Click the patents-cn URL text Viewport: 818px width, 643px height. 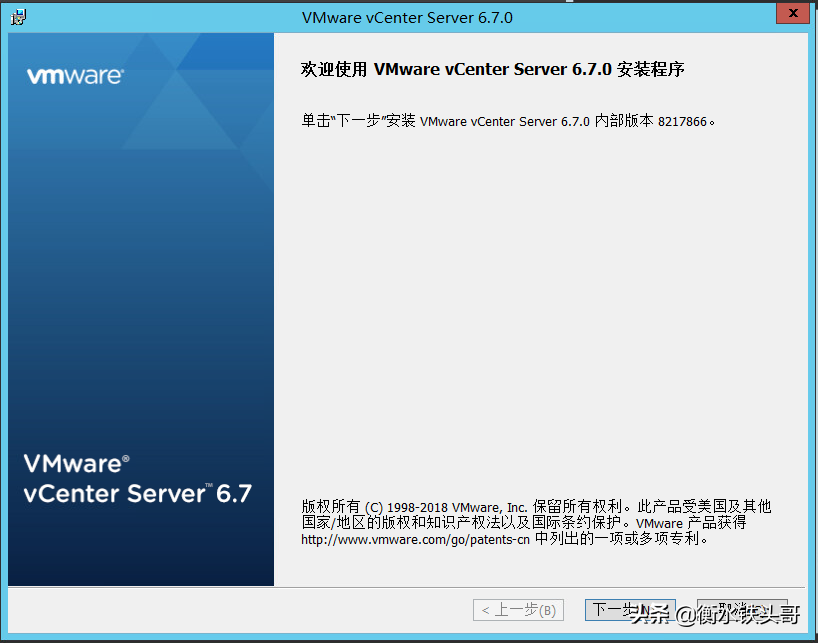pyautogui.click(x=415, y=539)
